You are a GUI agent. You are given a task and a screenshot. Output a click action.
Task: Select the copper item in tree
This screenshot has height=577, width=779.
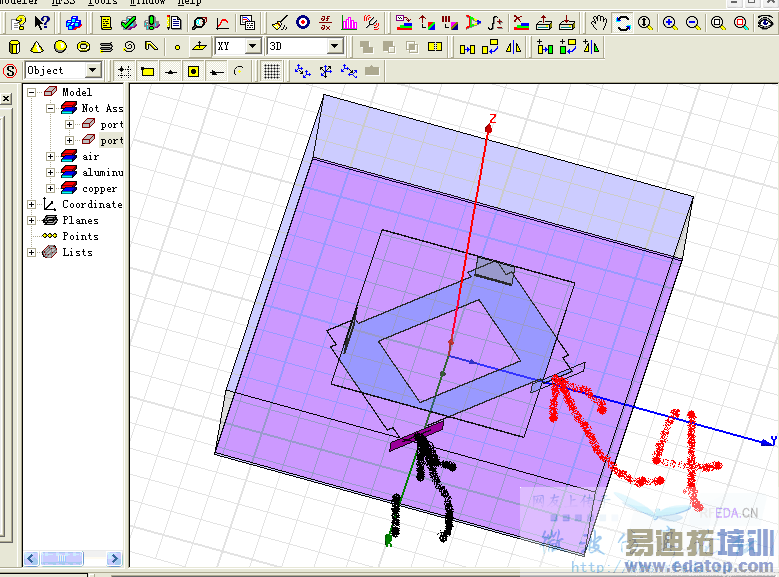[x=99, y=189]
